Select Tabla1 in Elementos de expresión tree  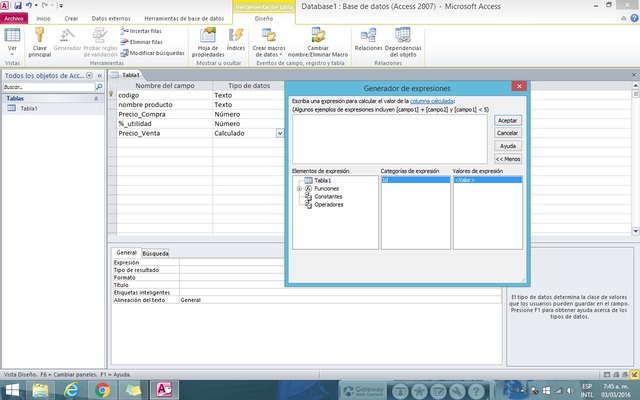322,180
